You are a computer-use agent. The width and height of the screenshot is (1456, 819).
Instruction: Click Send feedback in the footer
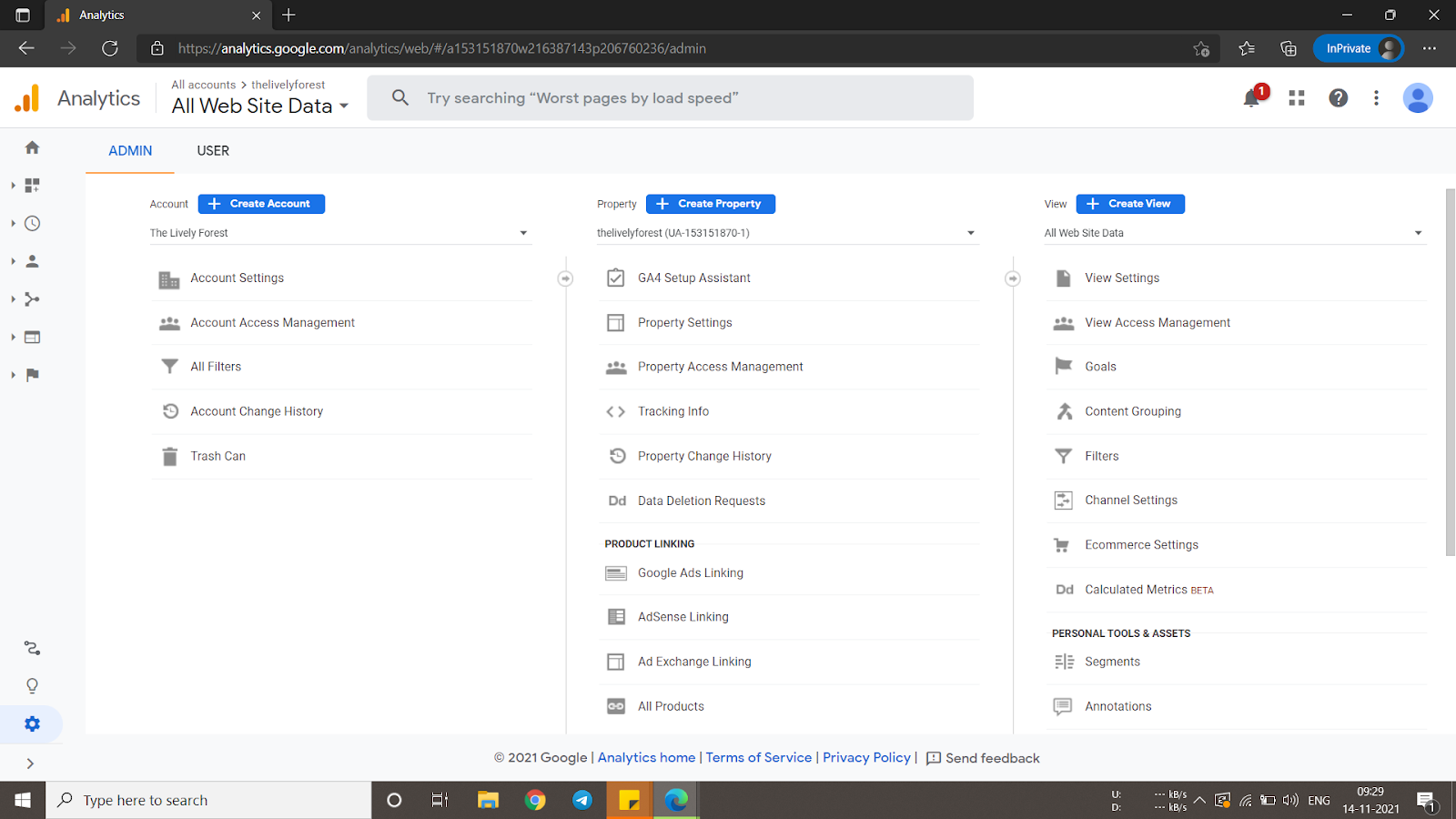[x=983, y=758]
